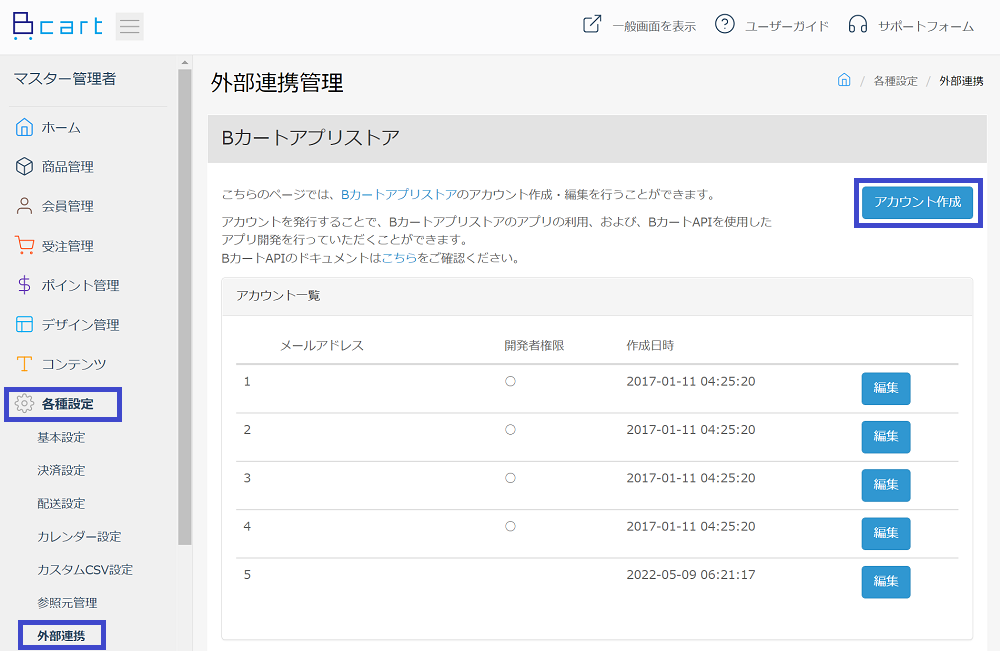Toggle the hamburger sidebar menu
The height and width of the screenshot is (651, 1000).
tap(129, 26)
